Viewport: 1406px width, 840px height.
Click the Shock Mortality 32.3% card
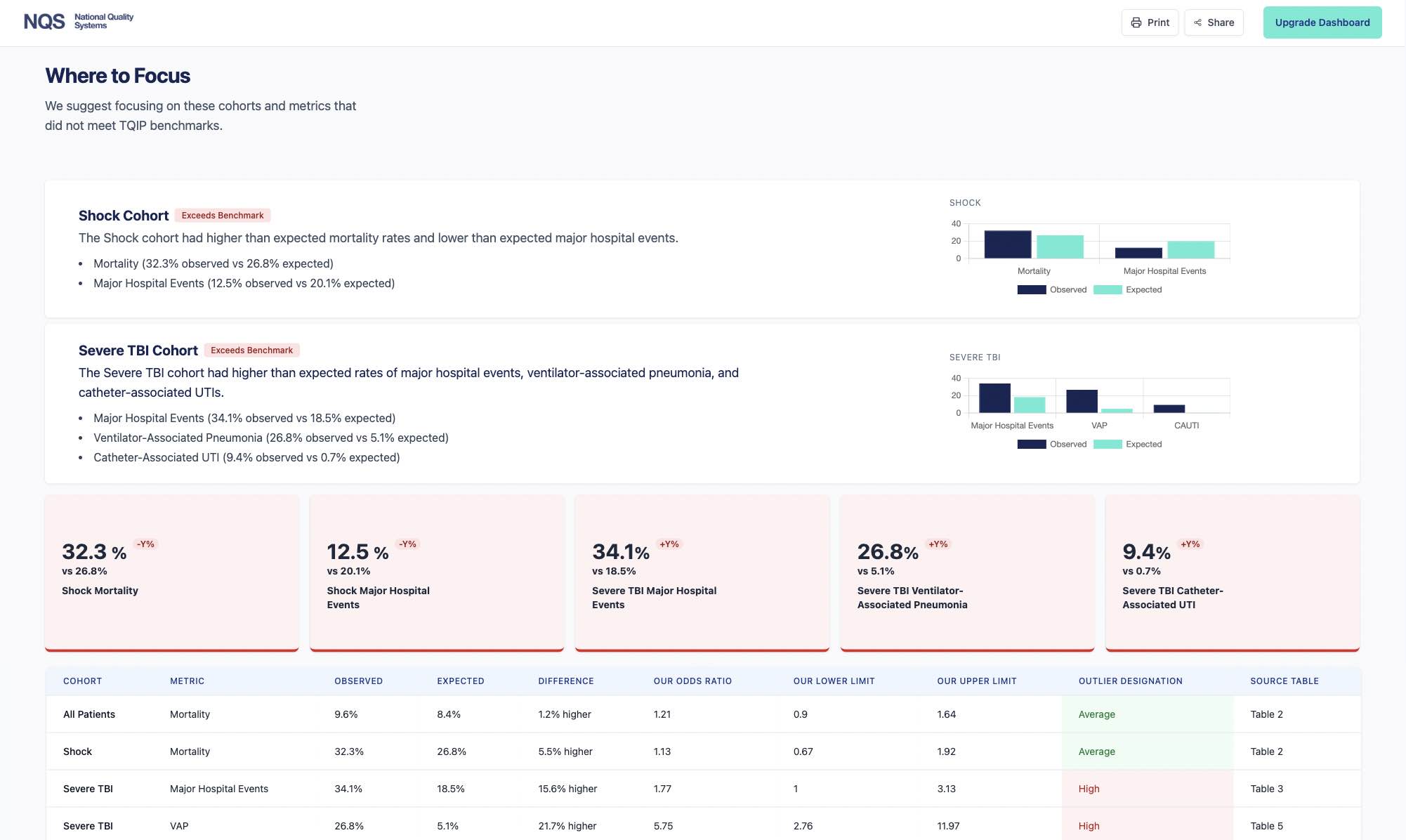(x=172, y=573)
